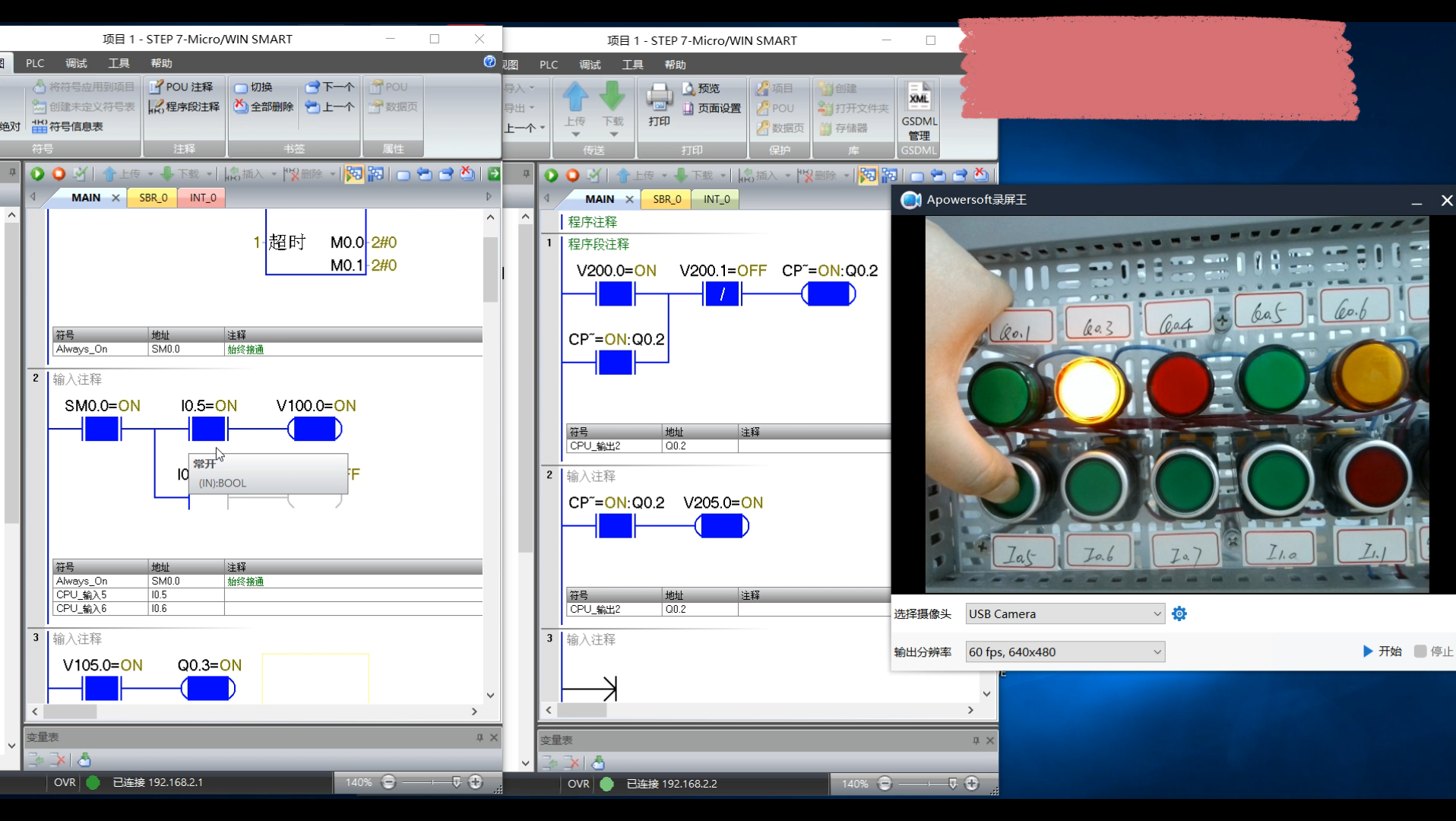Open Help menu in right window

[675, 65]
